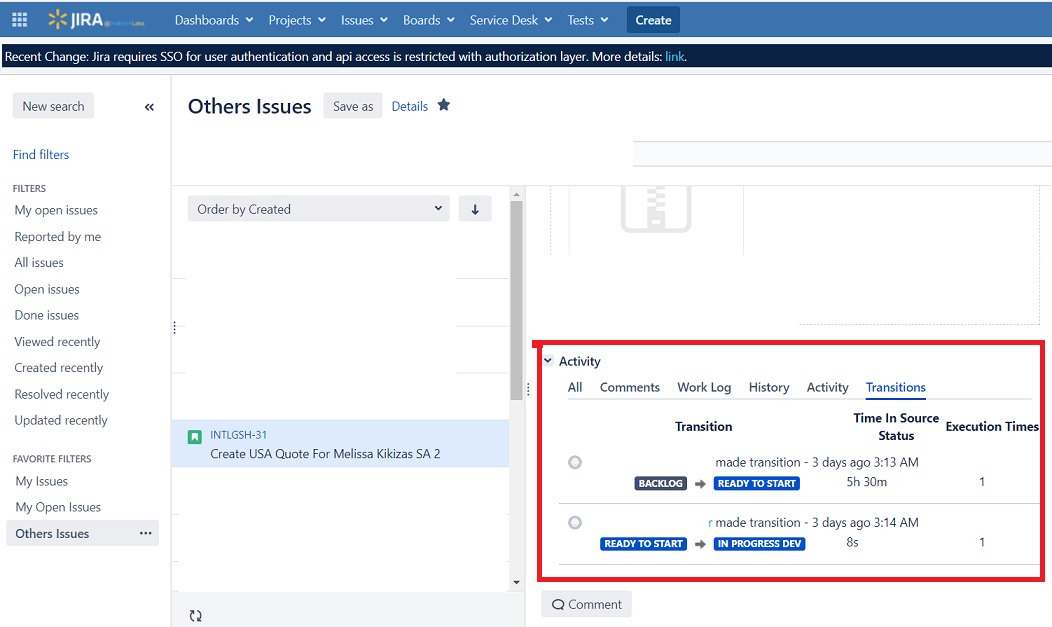Collapse the Activity section

[548, 361]
